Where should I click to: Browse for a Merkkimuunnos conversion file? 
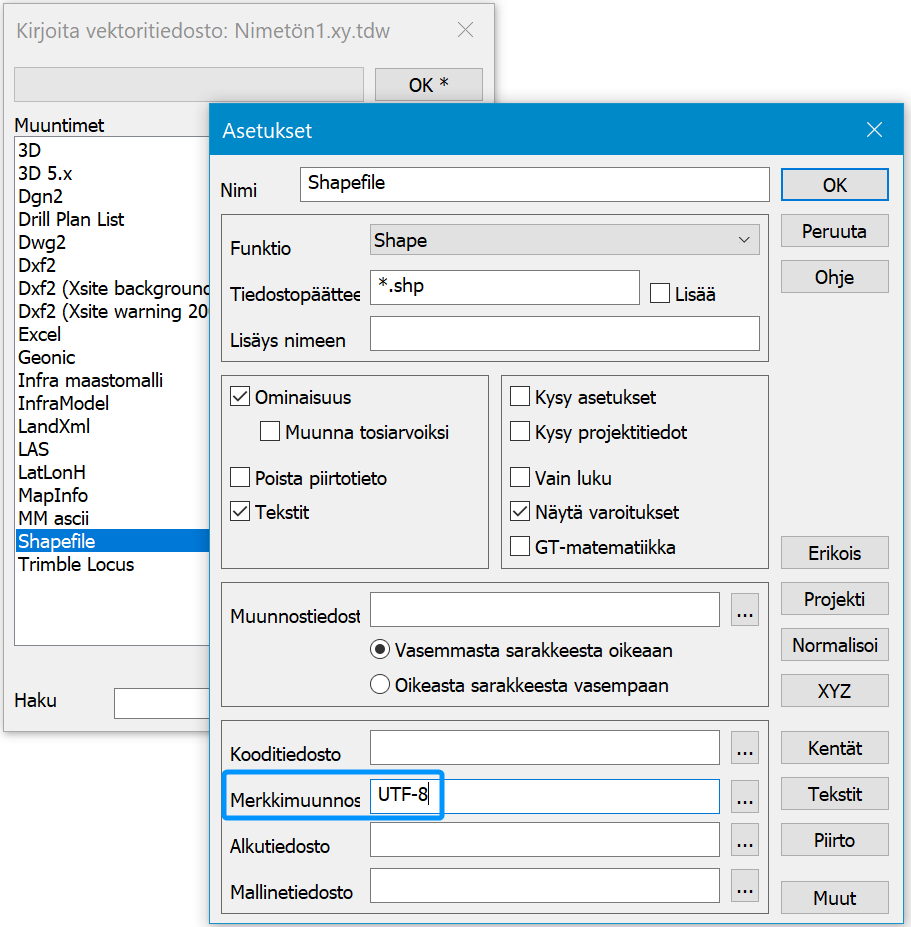pos(744,796)
